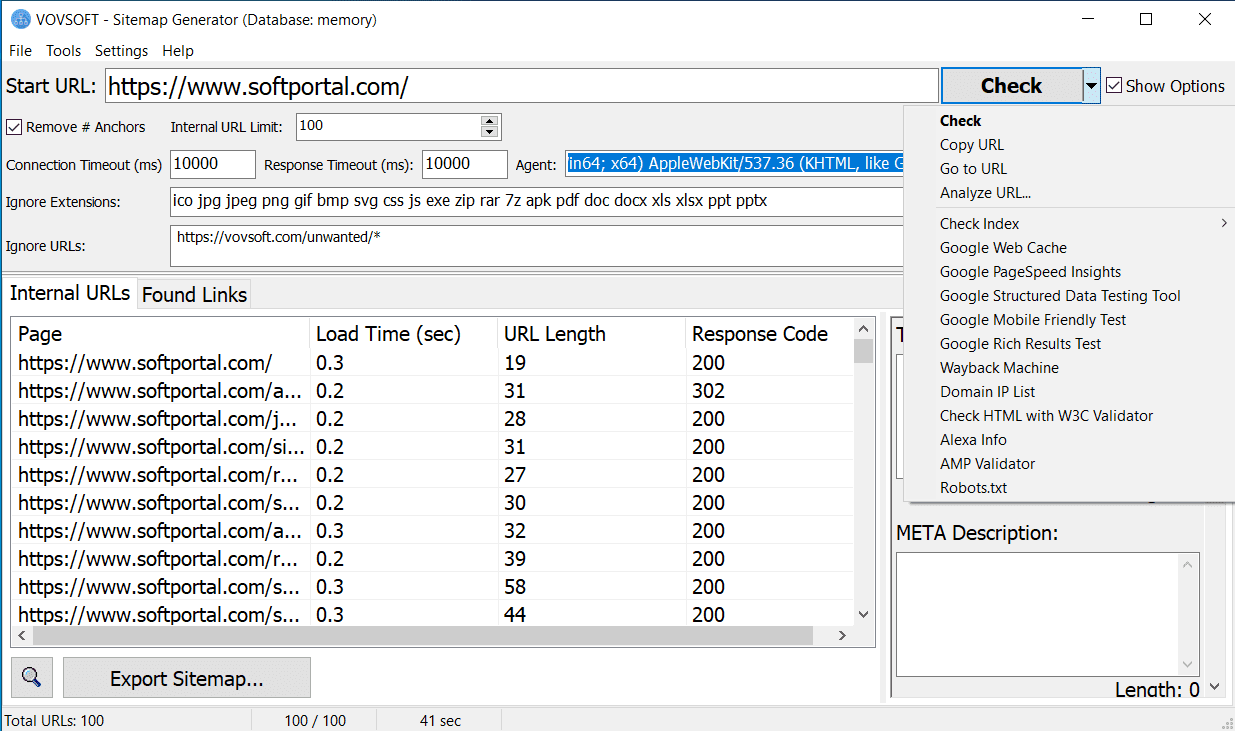Select the row starting https://www.softportal.com/si...
Screen dimensions: 1235x731
coord(433,447)
